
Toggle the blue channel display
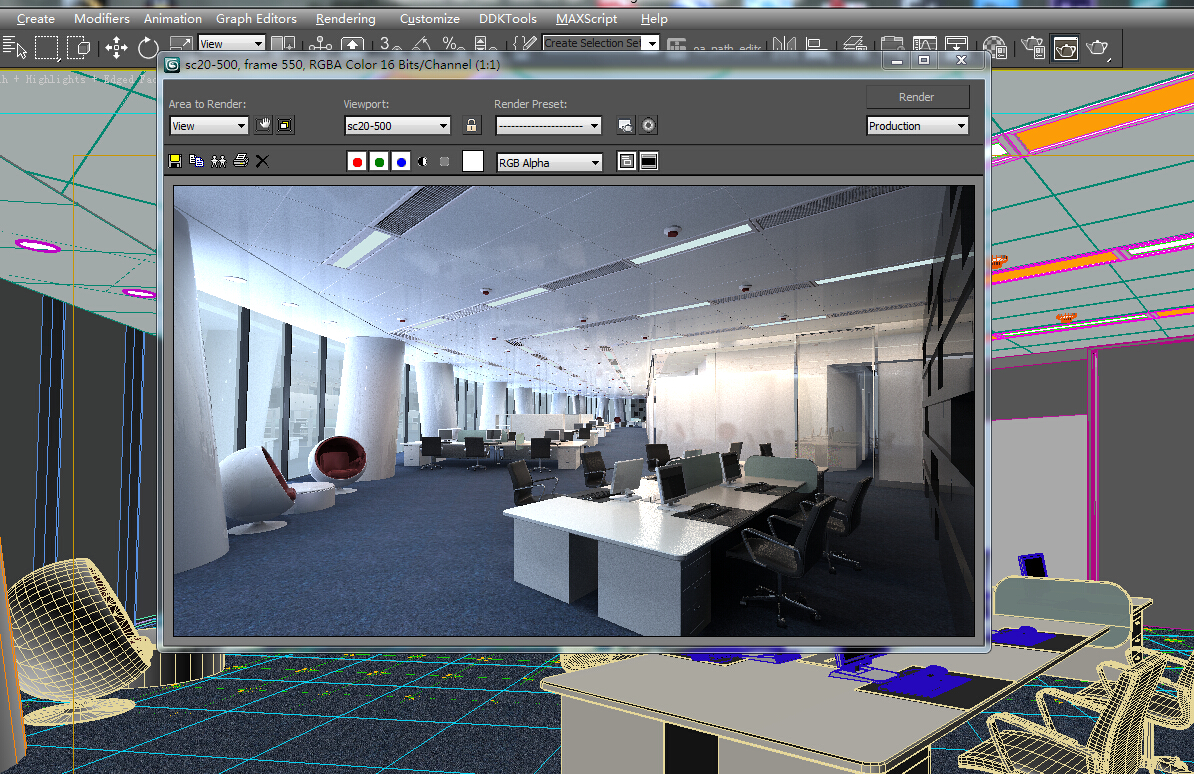[x=401, y=162]
